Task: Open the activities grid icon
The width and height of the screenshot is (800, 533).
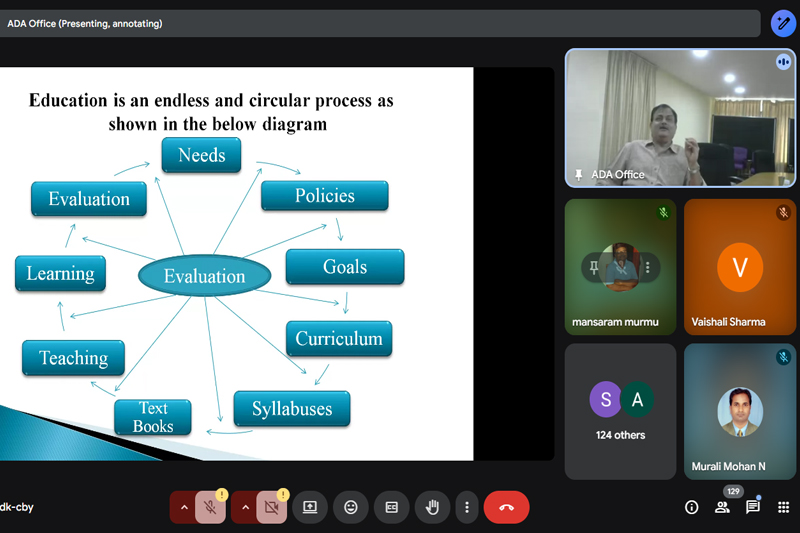Action: (x=783, y=507)
